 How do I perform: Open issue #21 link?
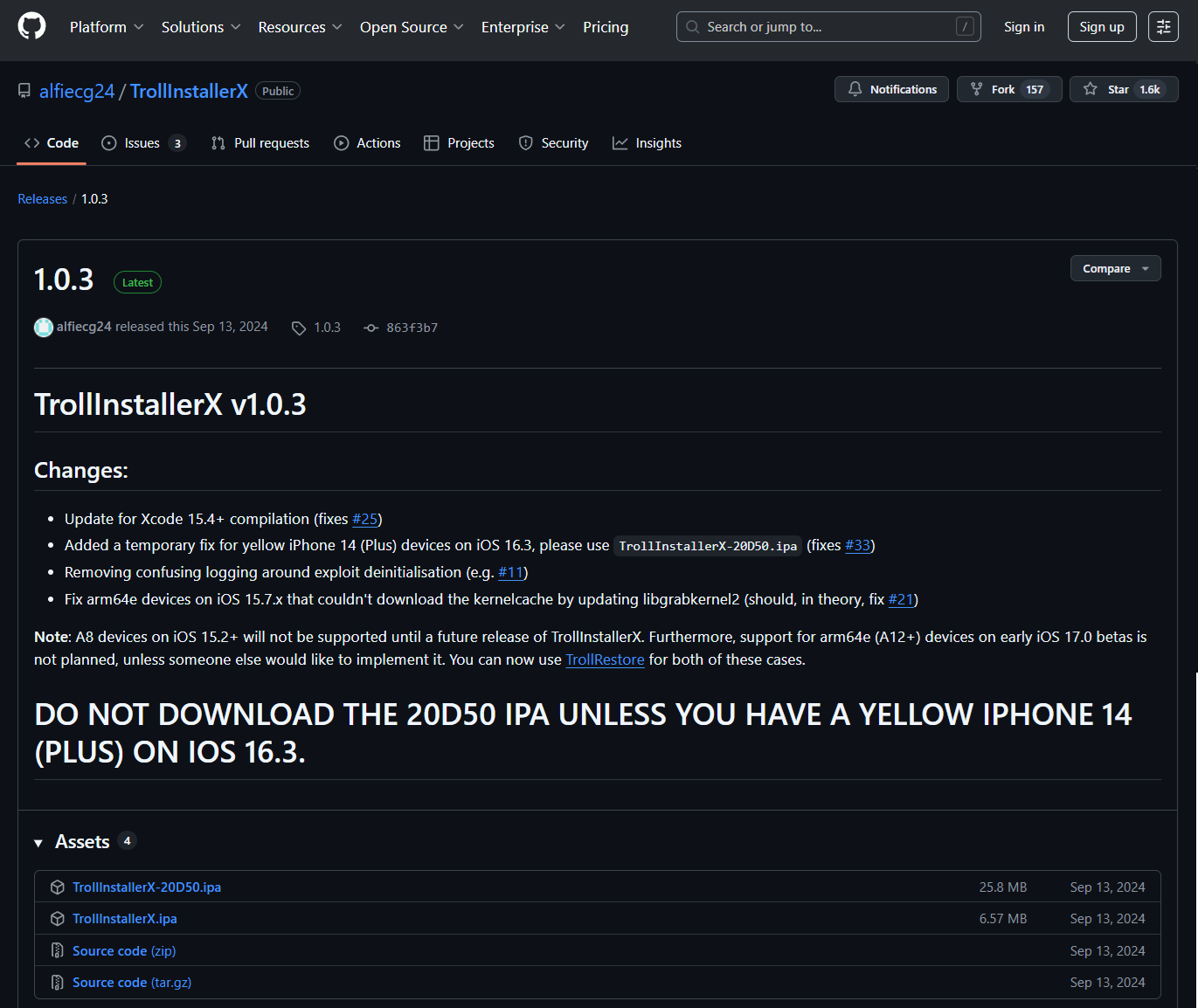[901, 599]
